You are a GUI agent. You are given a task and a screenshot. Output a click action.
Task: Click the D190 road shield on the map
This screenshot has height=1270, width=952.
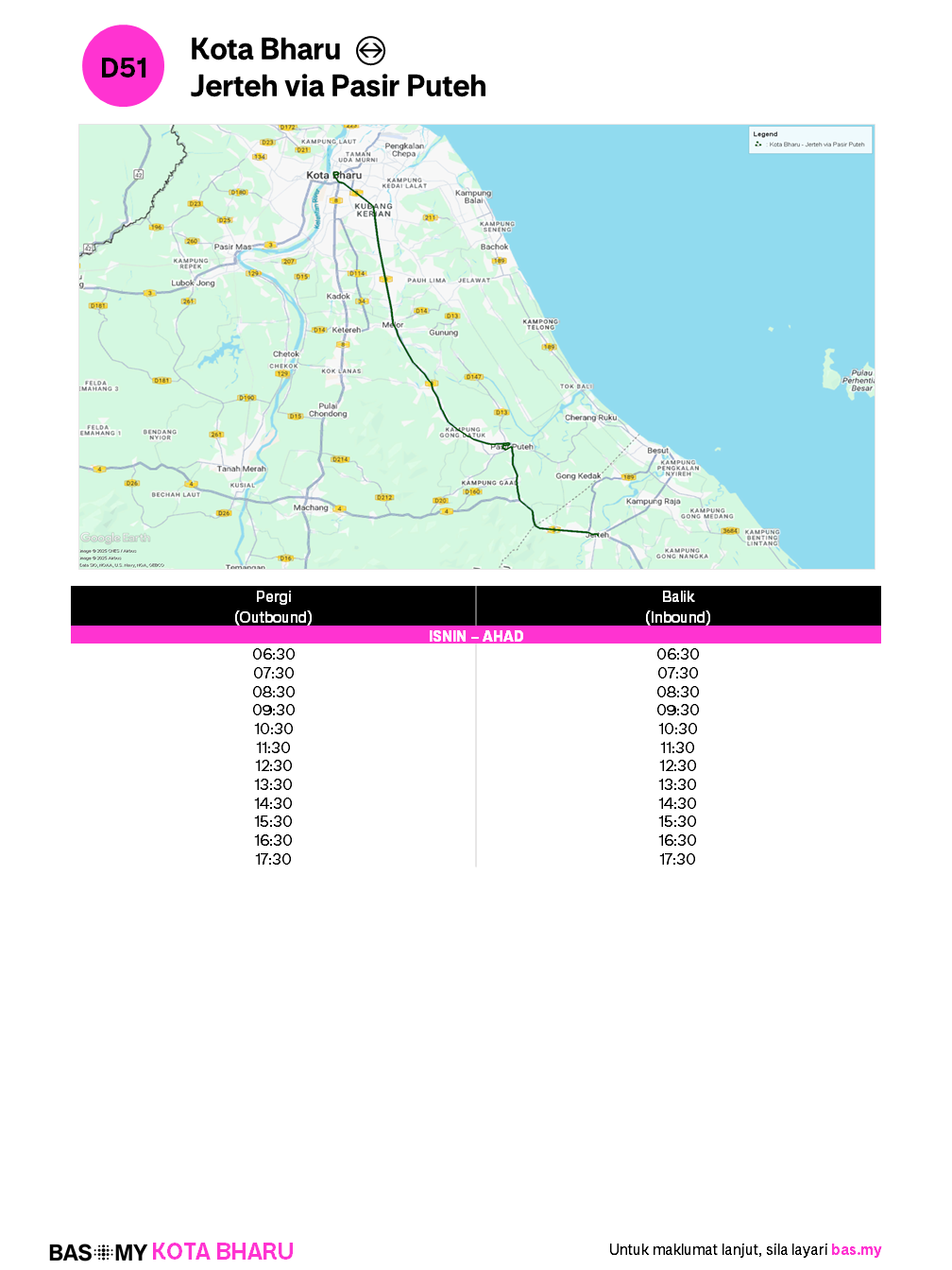tap(246, 398)
